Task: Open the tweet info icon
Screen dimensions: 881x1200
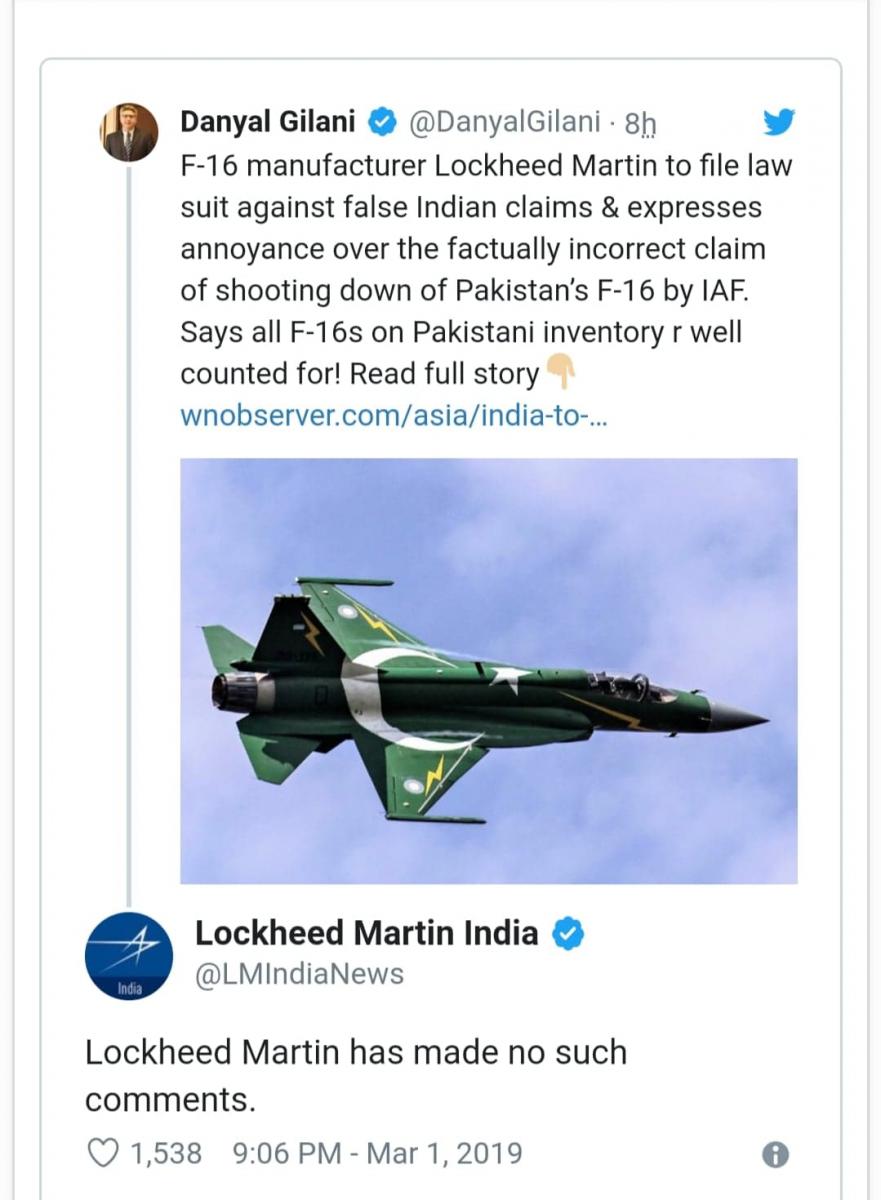Action: pyautogui.click(x=775, y=1155)
